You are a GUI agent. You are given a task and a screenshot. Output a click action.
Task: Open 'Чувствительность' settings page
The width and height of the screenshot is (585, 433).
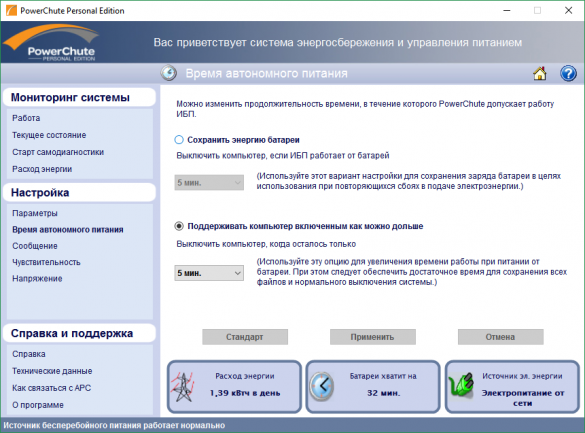(46, 262)
